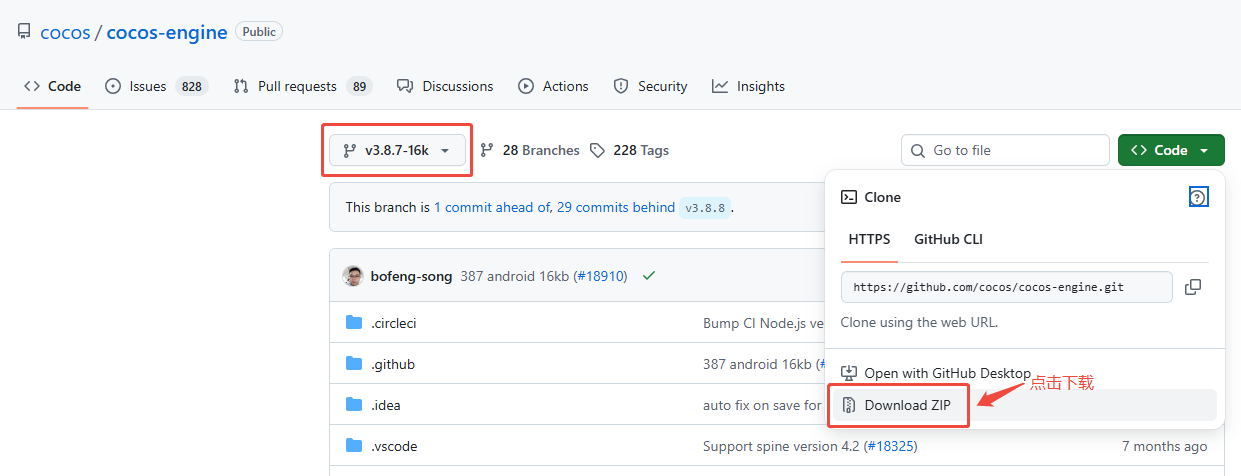Click the Actions play icon
This screenshot has width=1241, height=476.
[526, 86]
